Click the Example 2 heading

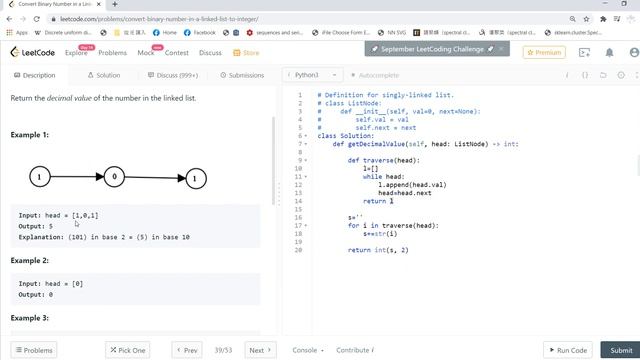pos(29,260)
